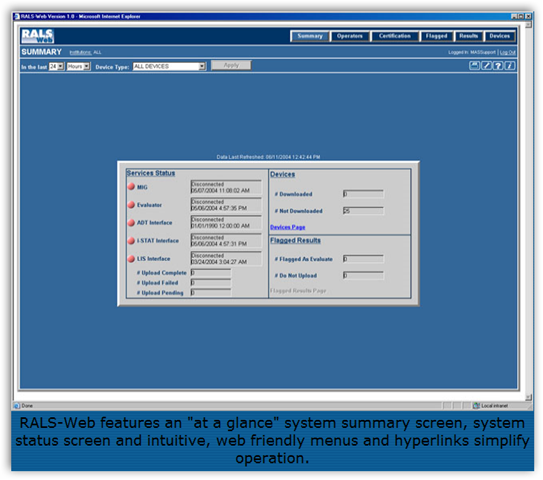543x480 pixels.
Task: Click the Internet Explorer icon in status bar
Action: coord(17,406)
